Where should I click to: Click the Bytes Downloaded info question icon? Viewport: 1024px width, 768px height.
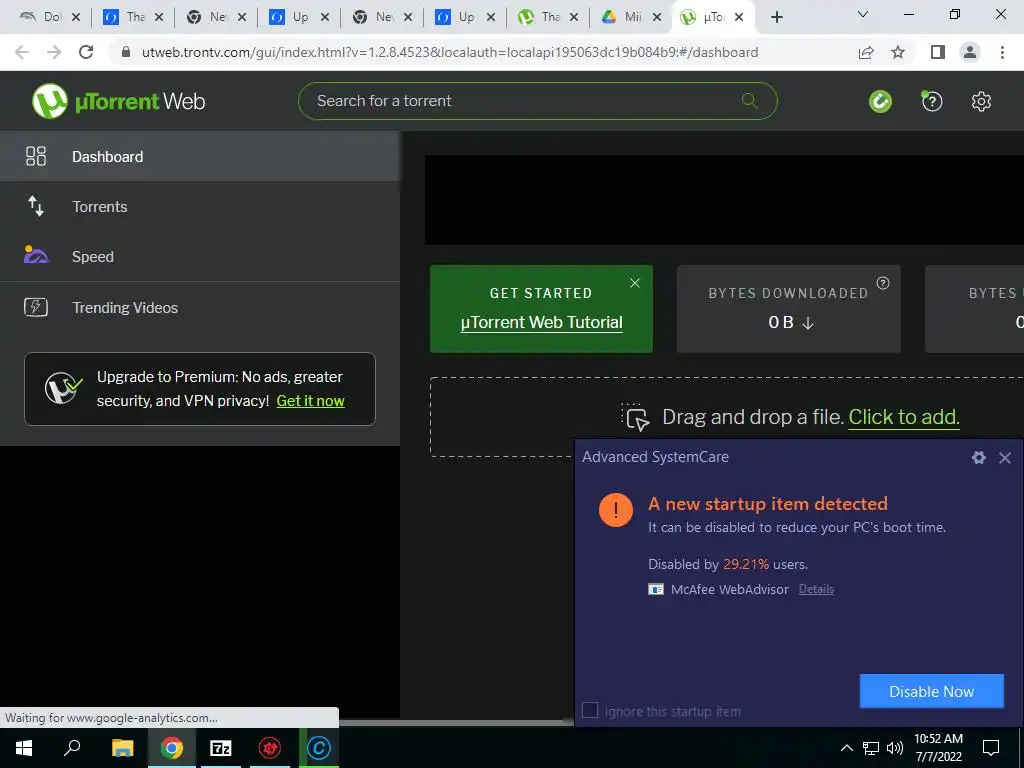[883, 283]
